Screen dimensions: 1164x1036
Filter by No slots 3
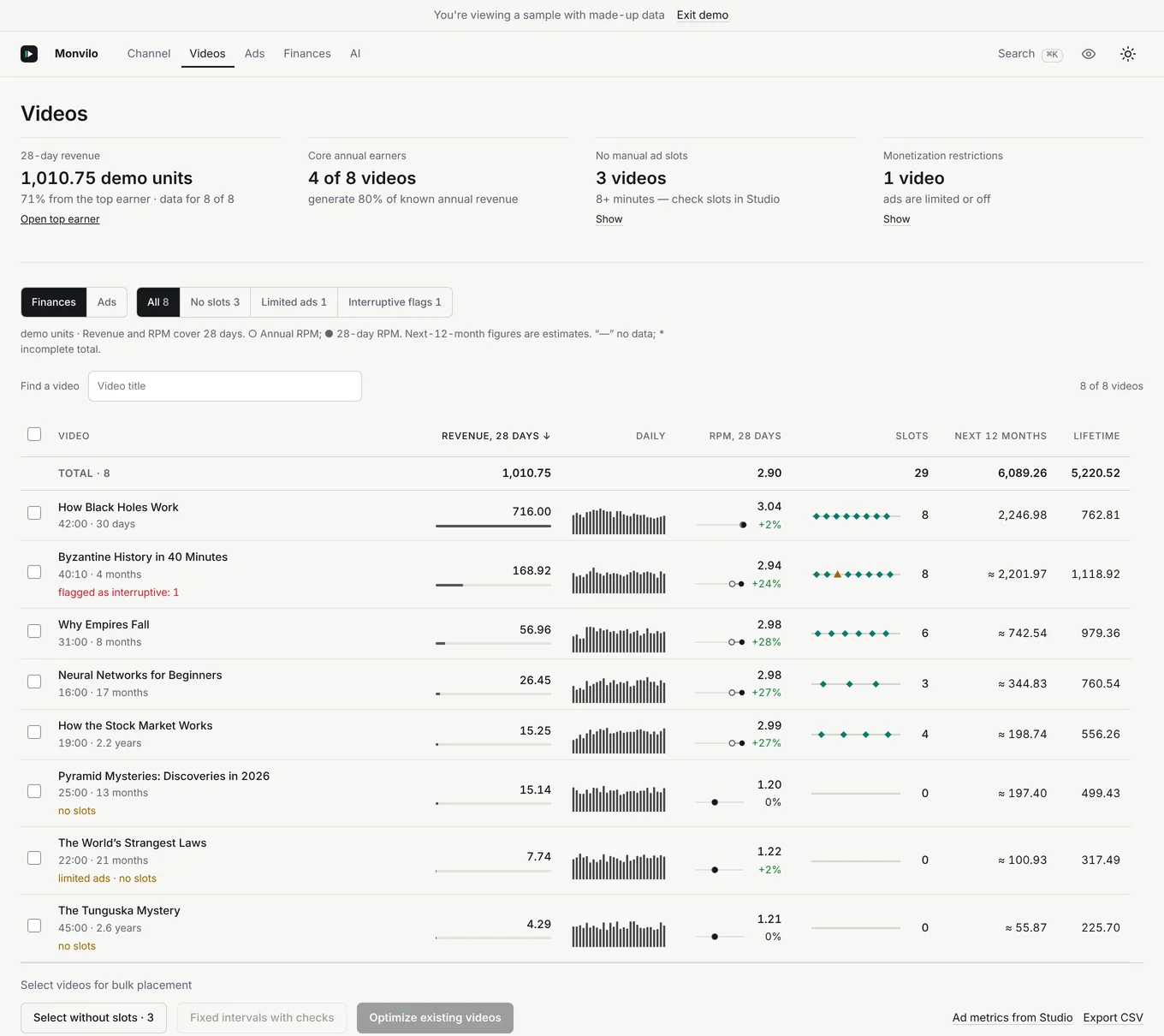[215, 302]
